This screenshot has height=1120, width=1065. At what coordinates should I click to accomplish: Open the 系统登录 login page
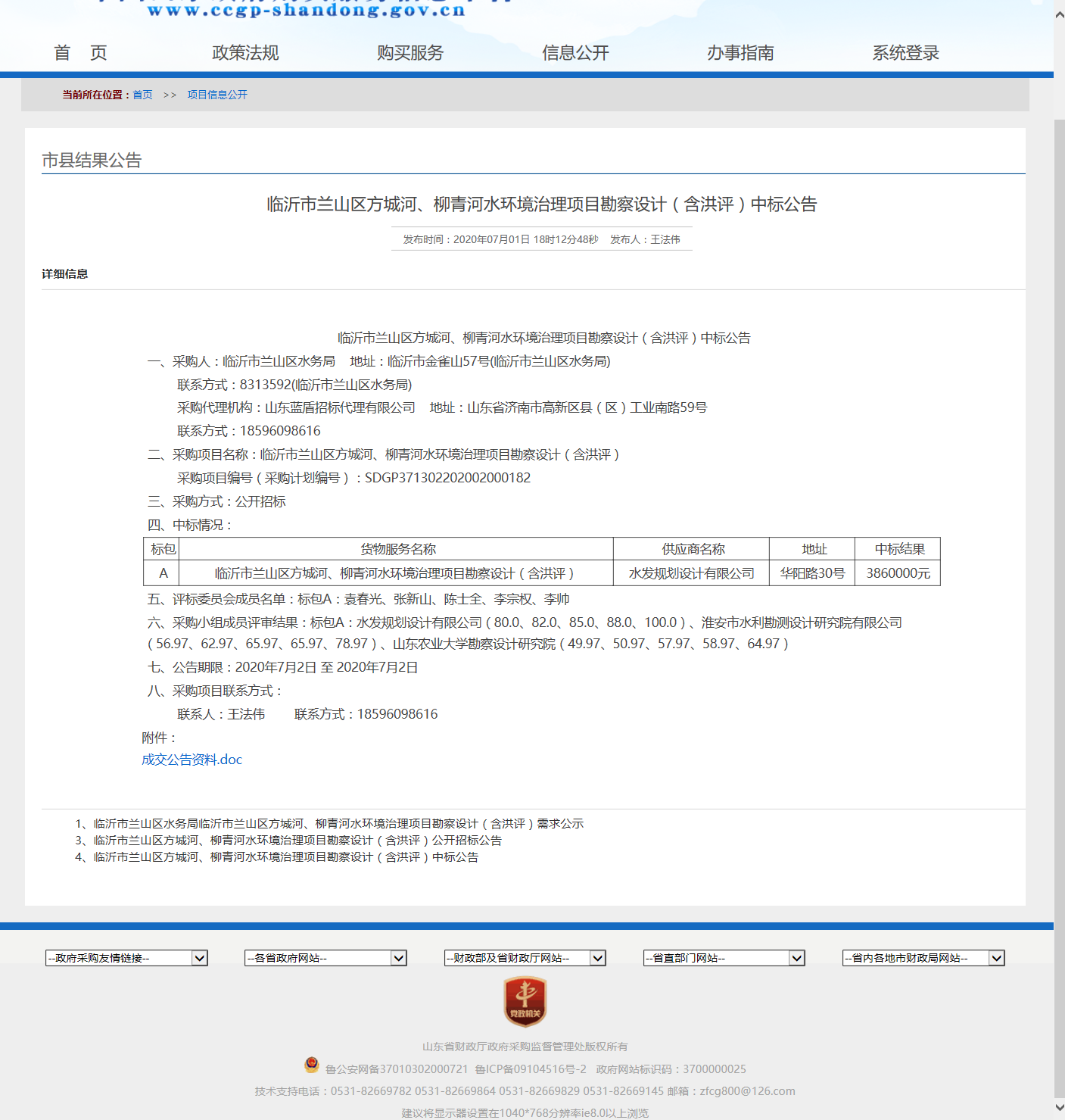905,53
